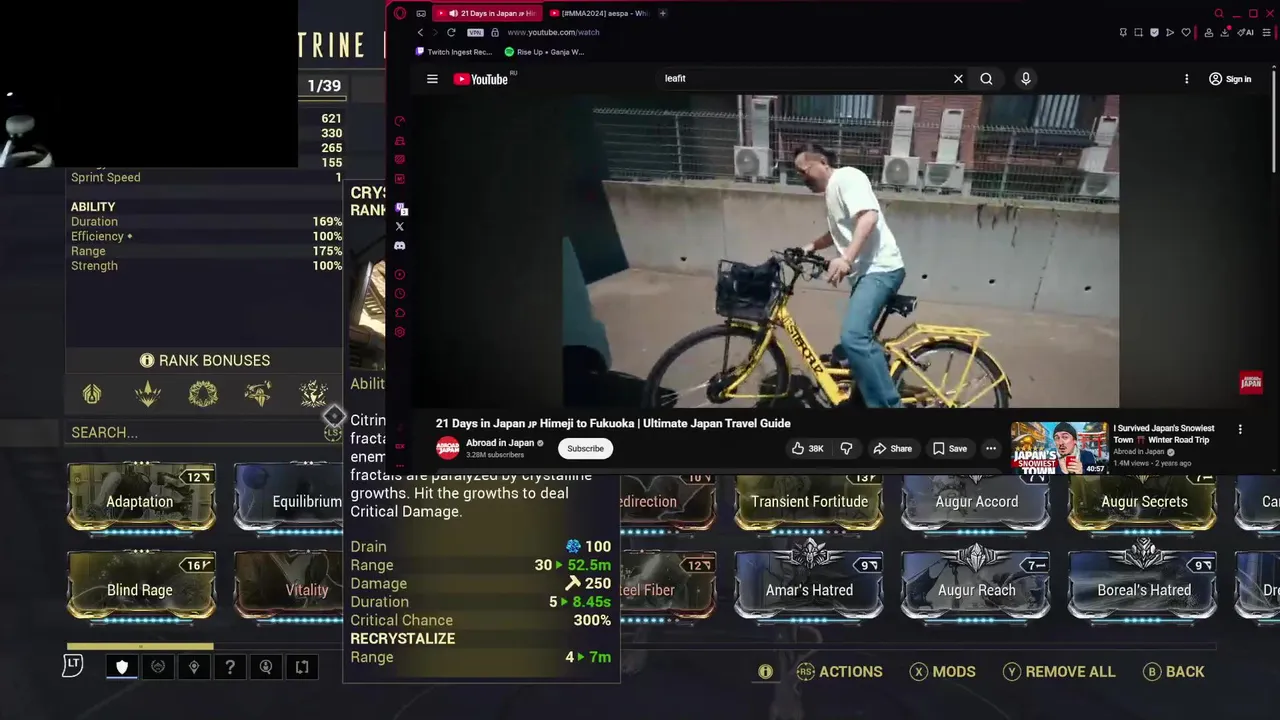Open YouTube hamburger guide menu
This screenshot has height=720, width=1280.
432,79
